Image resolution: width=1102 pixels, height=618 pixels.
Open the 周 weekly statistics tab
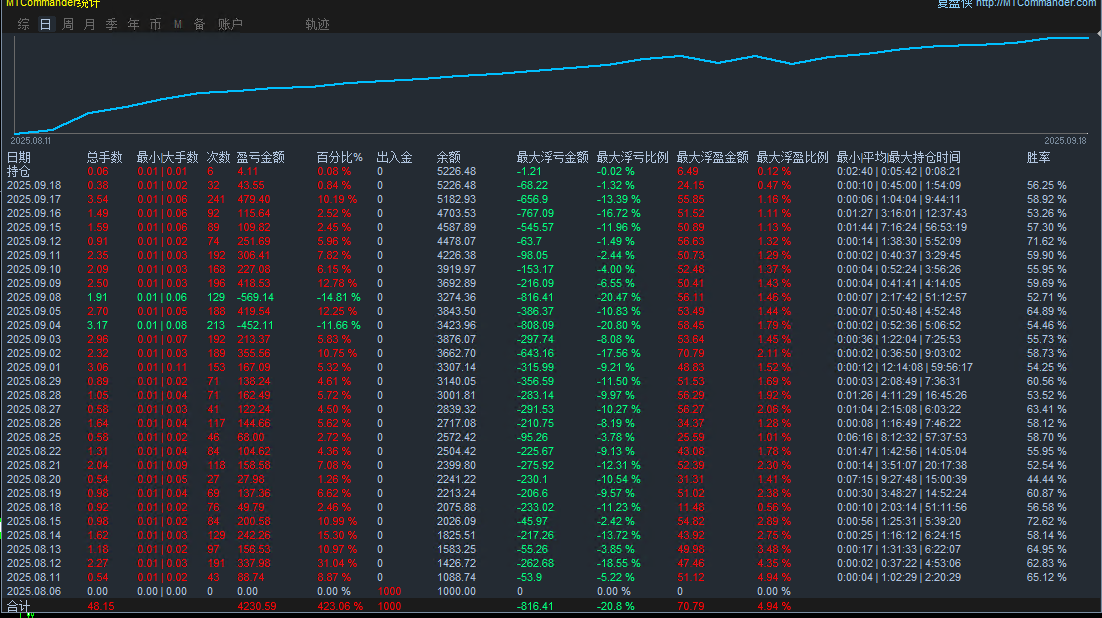(67, 24)
